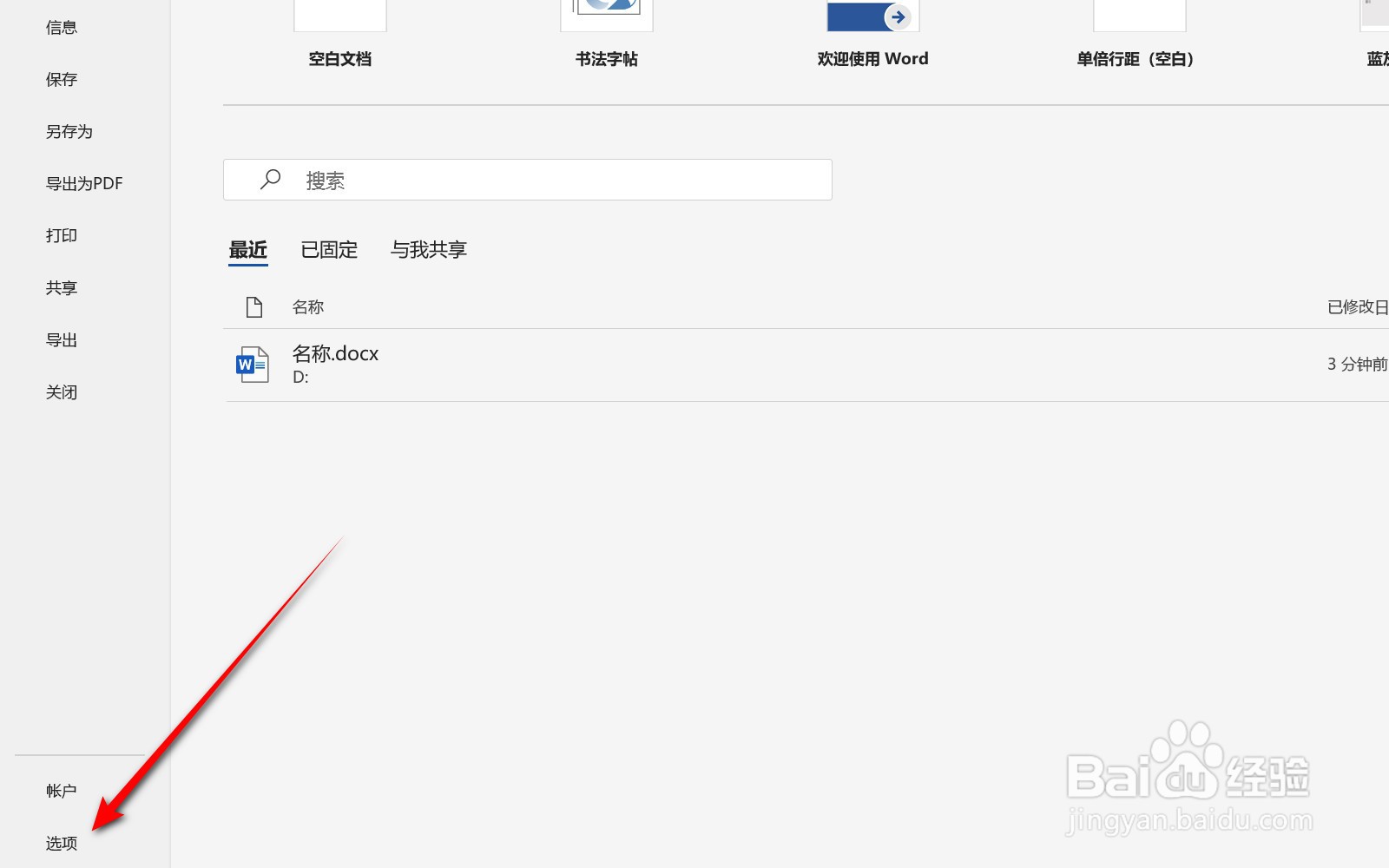Image resolution: width=1389 pixels, height=868 pixels.
Task: Open Word options via 选项
Action: 60,842
